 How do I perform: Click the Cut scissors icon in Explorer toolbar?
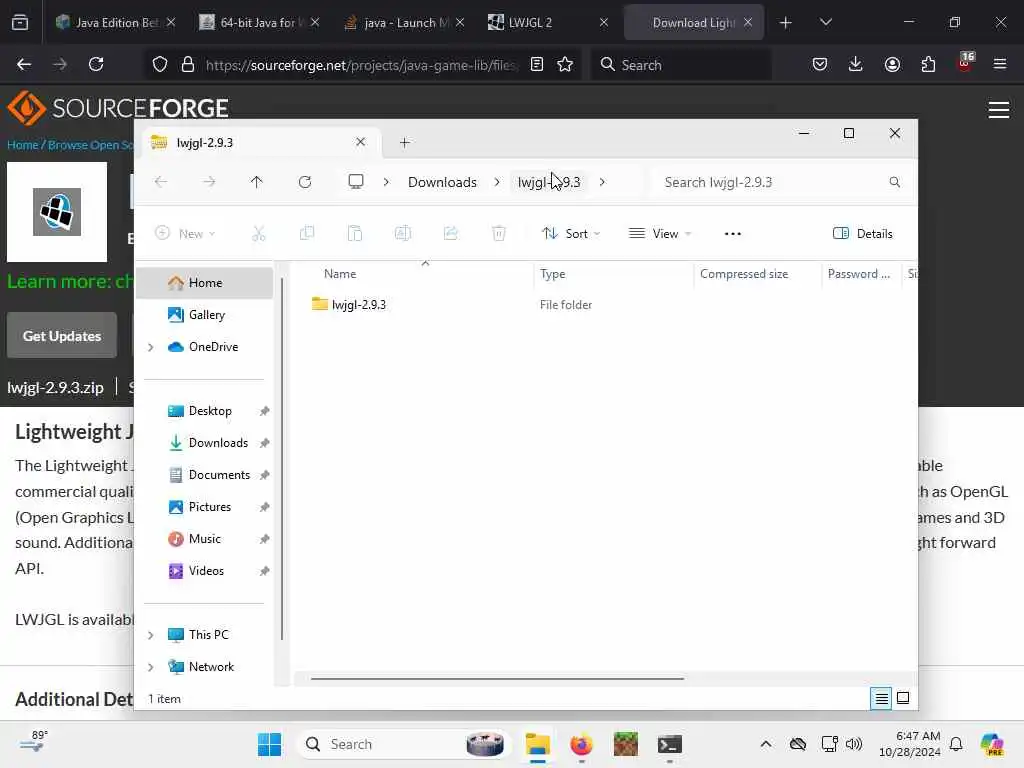259,233
